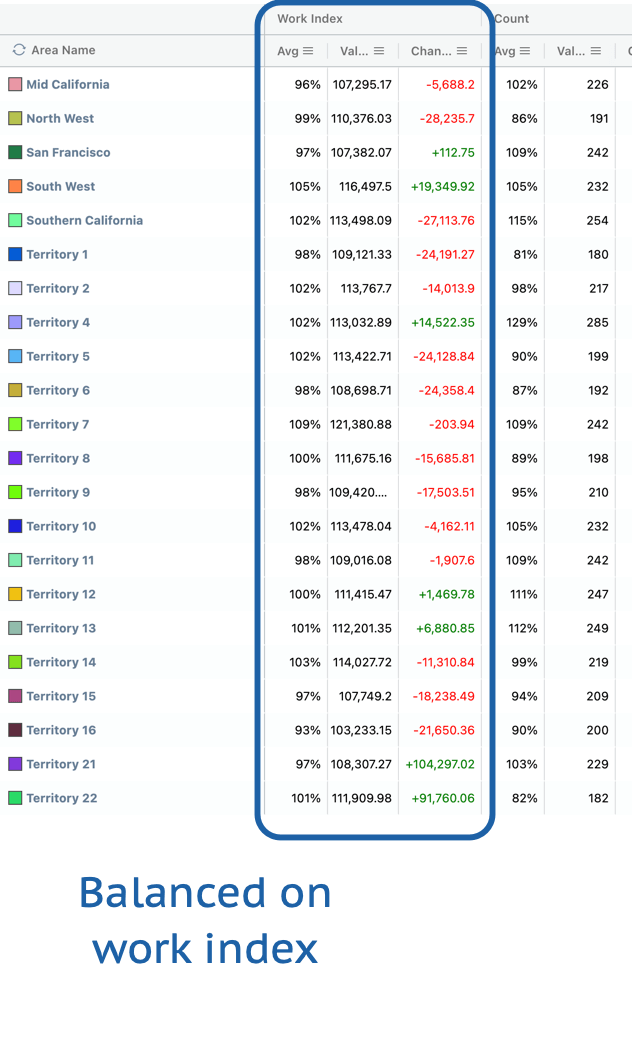
Task: Click the Mid California color swatch
Action: pyautogui.click(x=15, y=84)
